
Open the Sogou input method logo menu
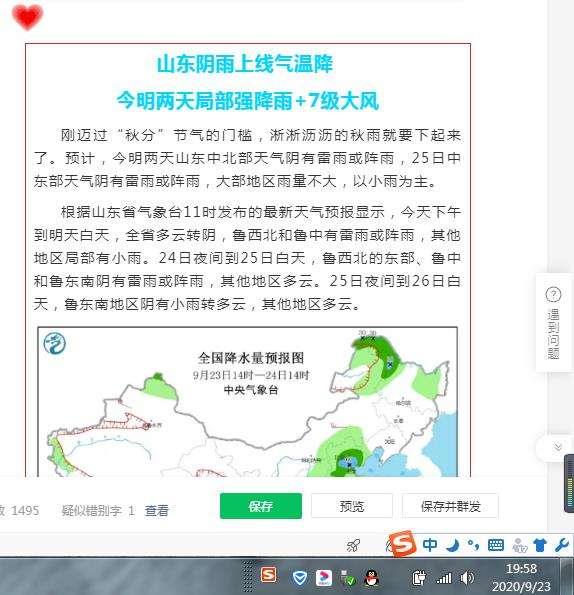[402, 543]
